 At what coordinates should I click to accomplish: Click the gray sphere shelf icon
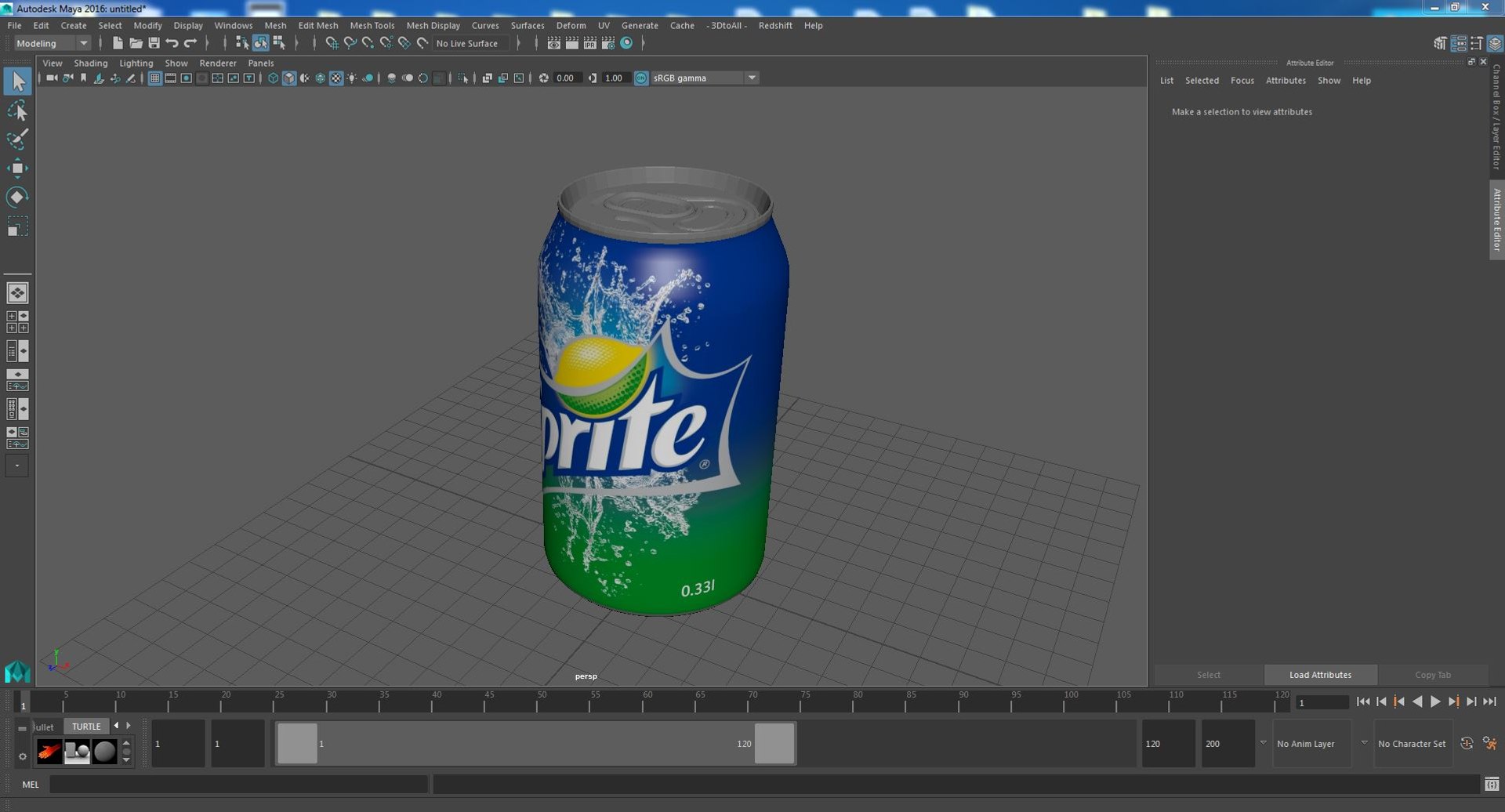[x=104, y=752]
